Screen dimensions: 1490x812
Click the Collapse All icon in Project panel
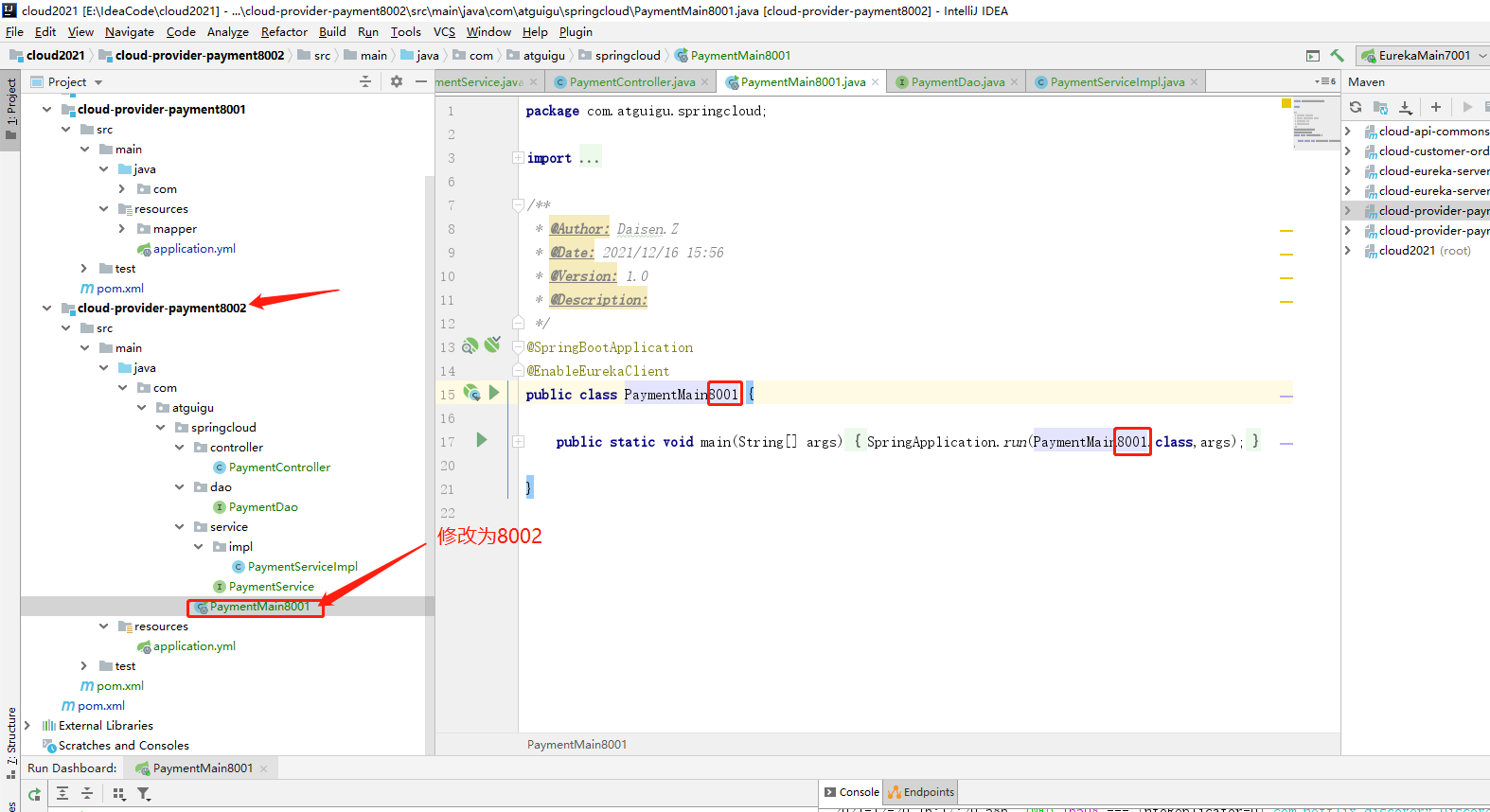(x=365, y=82)
